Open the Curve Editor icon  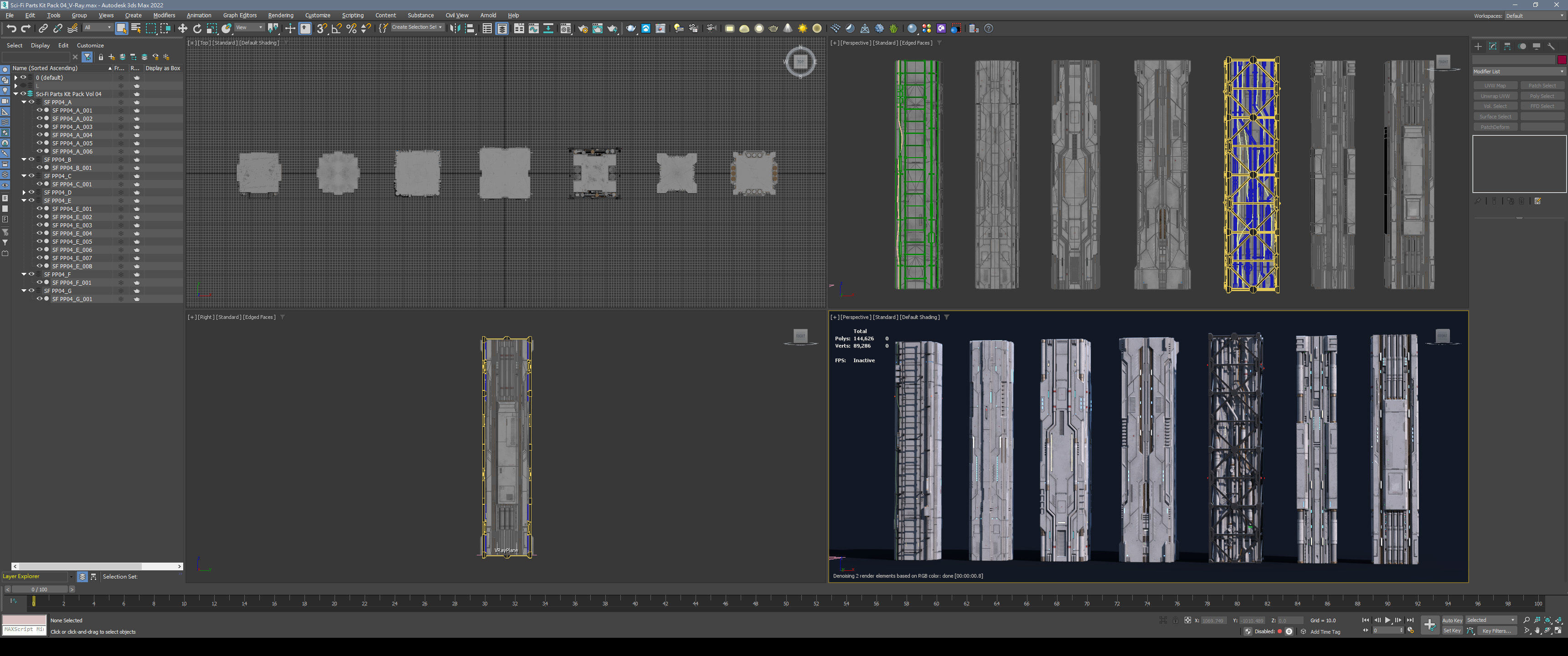(x=534, y=29)
